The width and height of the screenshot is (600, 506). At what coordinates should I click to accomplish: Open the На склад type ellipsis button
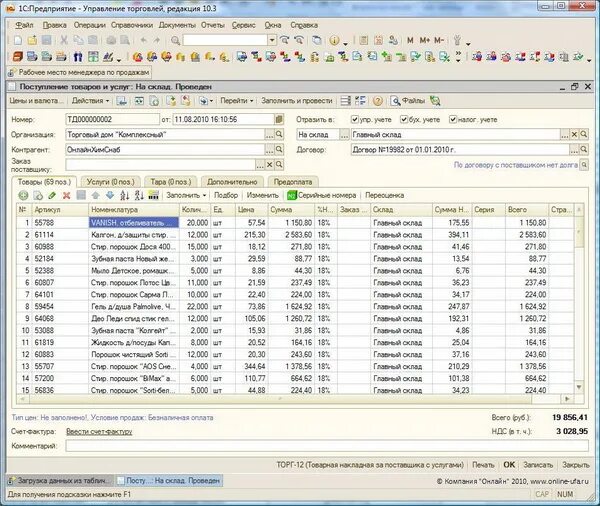coord(344,134)
